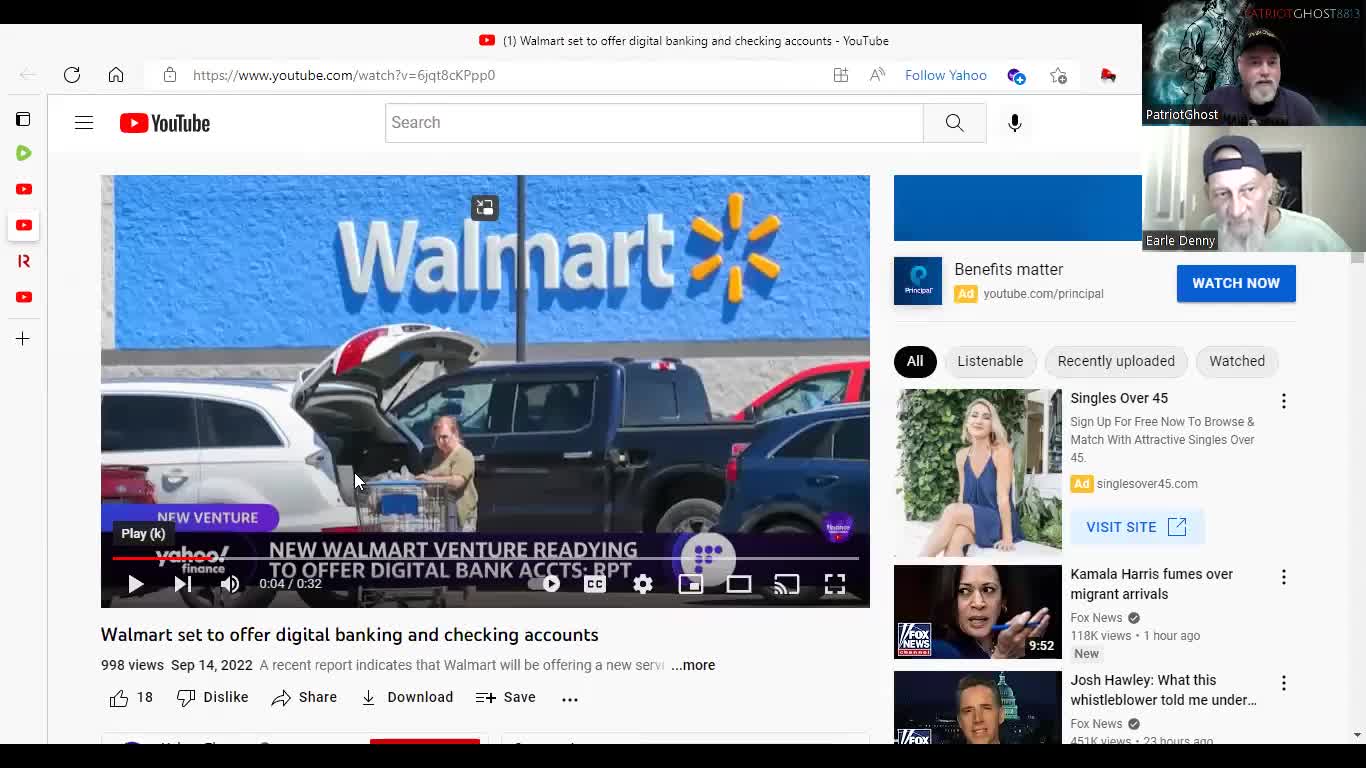Open red R sidebar tab
Viewport: 1366px width, 768px height.
pyautogui.click(x=24, y=261)
